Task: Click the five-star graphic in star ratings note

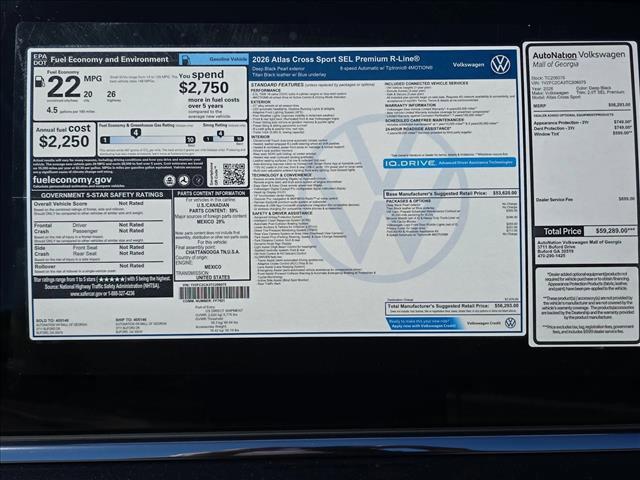Action: point(111,280)
